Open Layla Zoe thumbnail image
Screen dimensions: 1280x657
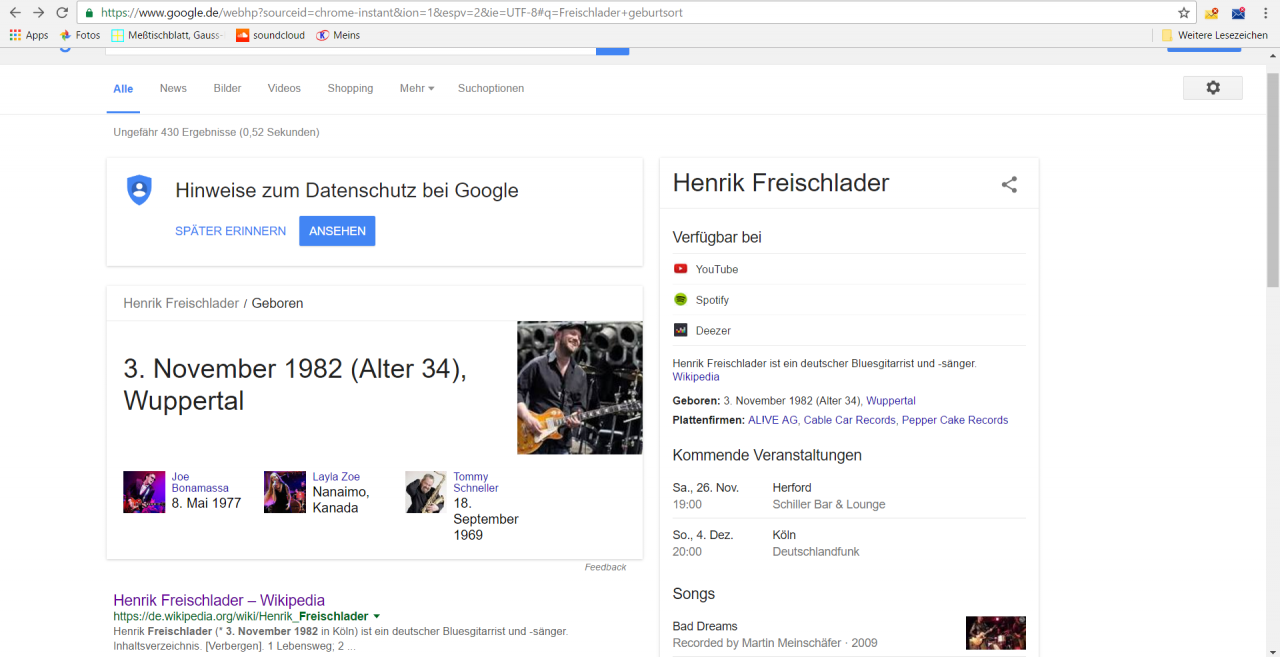coord(285,492)
